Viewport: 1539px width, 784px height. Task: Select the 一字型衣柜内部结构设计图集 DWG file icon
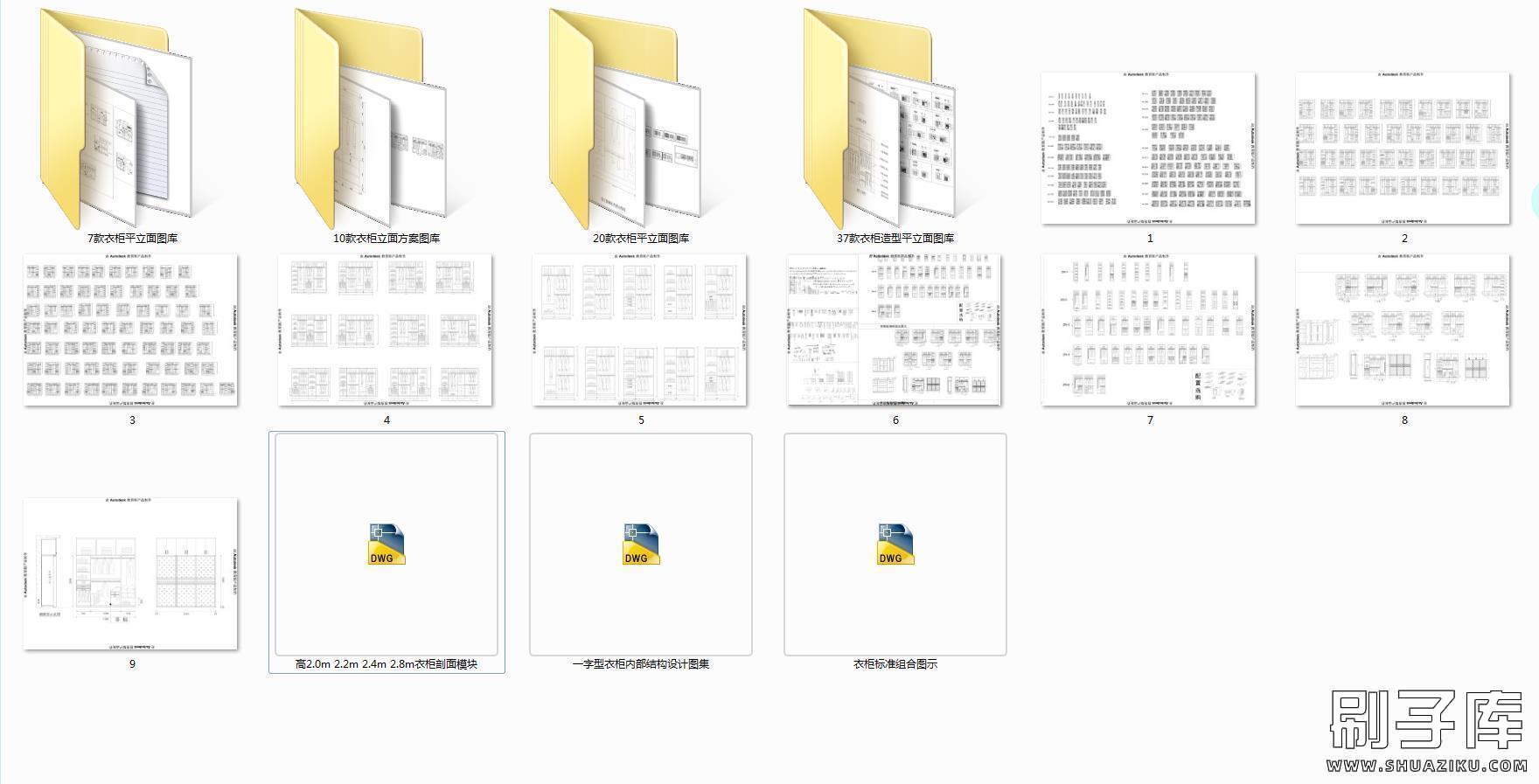pyautogui.click(x=641, y=545)
